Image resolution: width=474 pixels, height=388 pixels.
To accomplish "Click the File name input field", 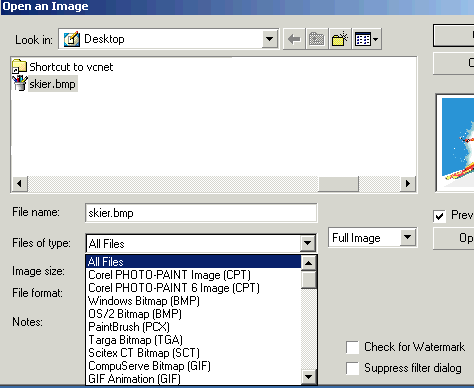I will coord(201,213).
